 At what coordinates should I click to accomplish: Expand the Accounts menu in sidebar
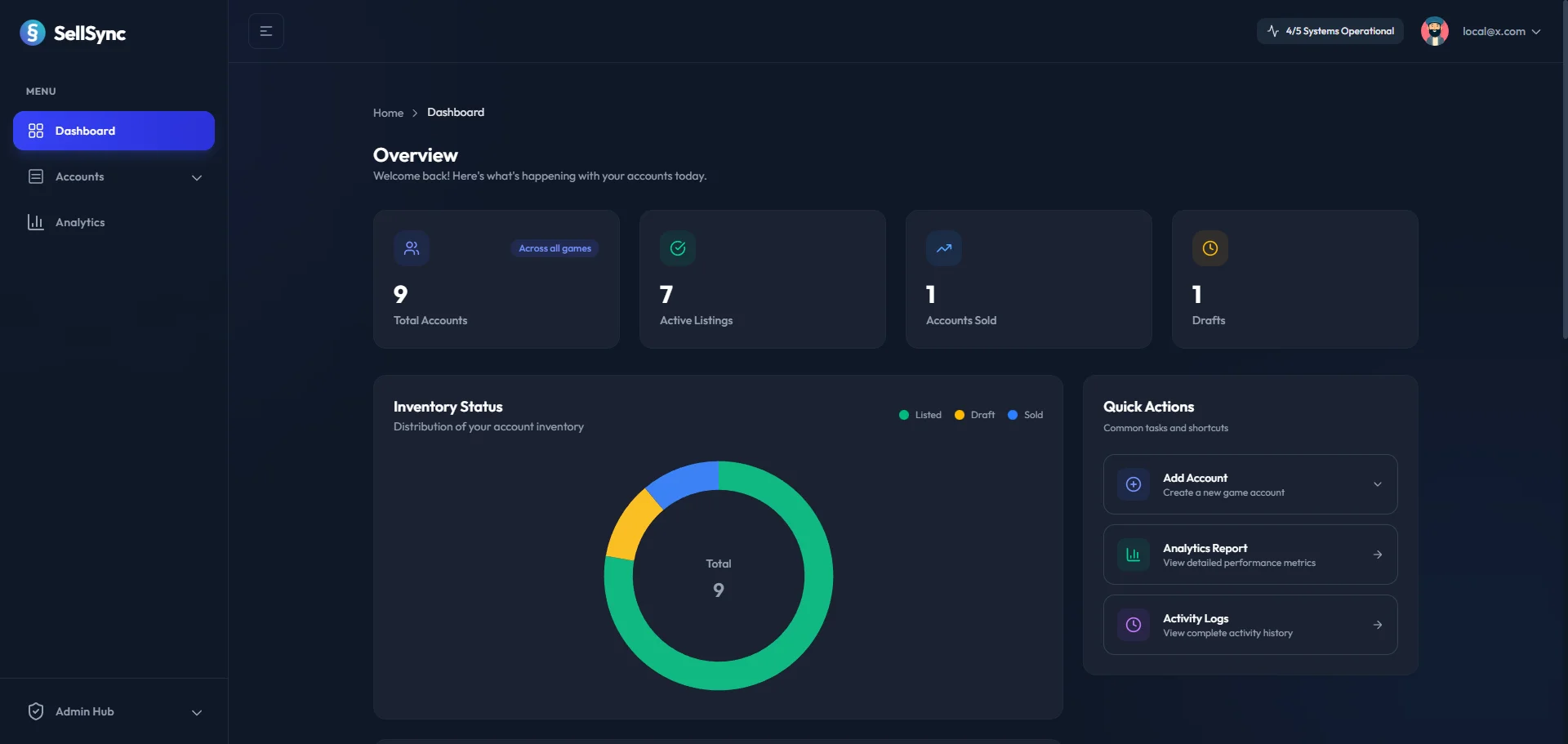pos(196,176)
